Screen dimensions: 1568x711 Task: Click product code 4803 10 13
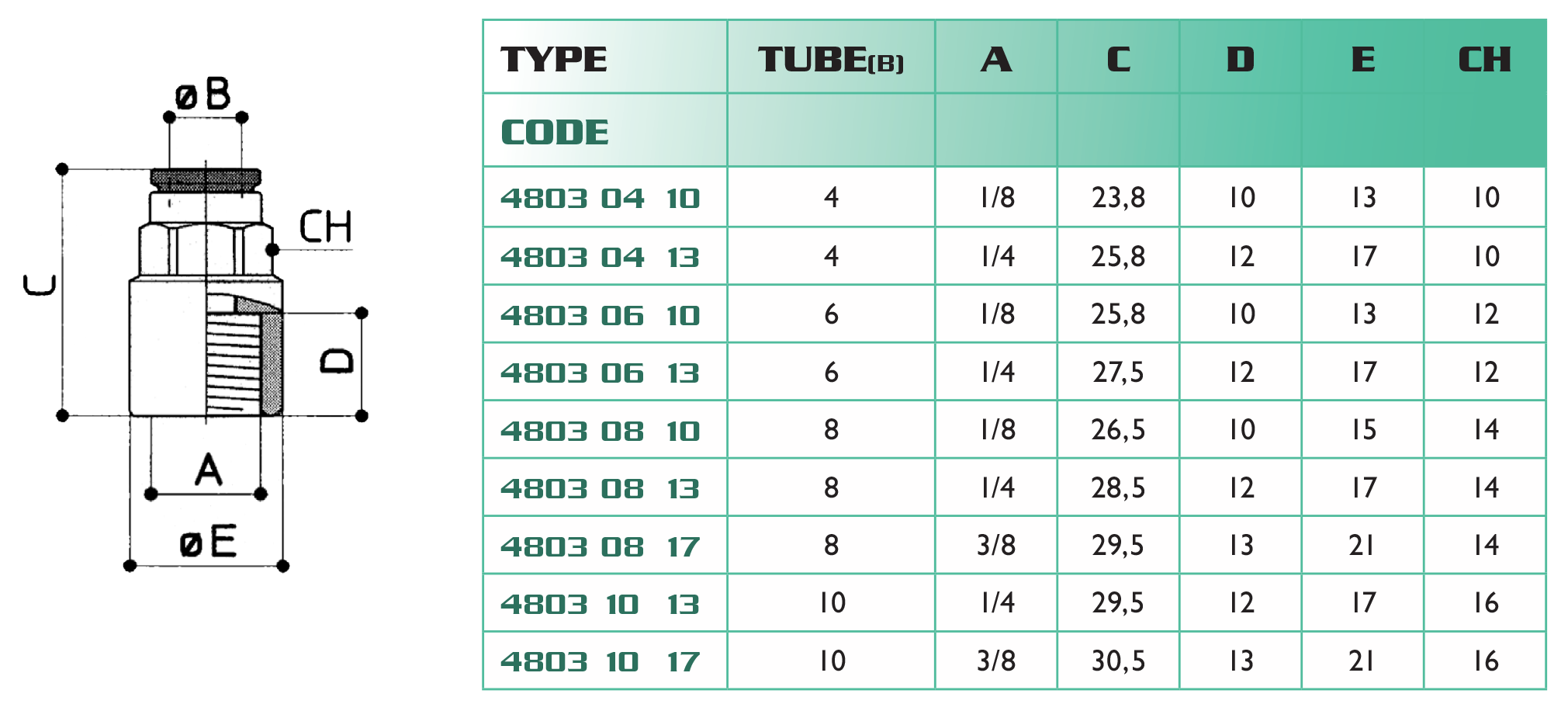[601, 604]
